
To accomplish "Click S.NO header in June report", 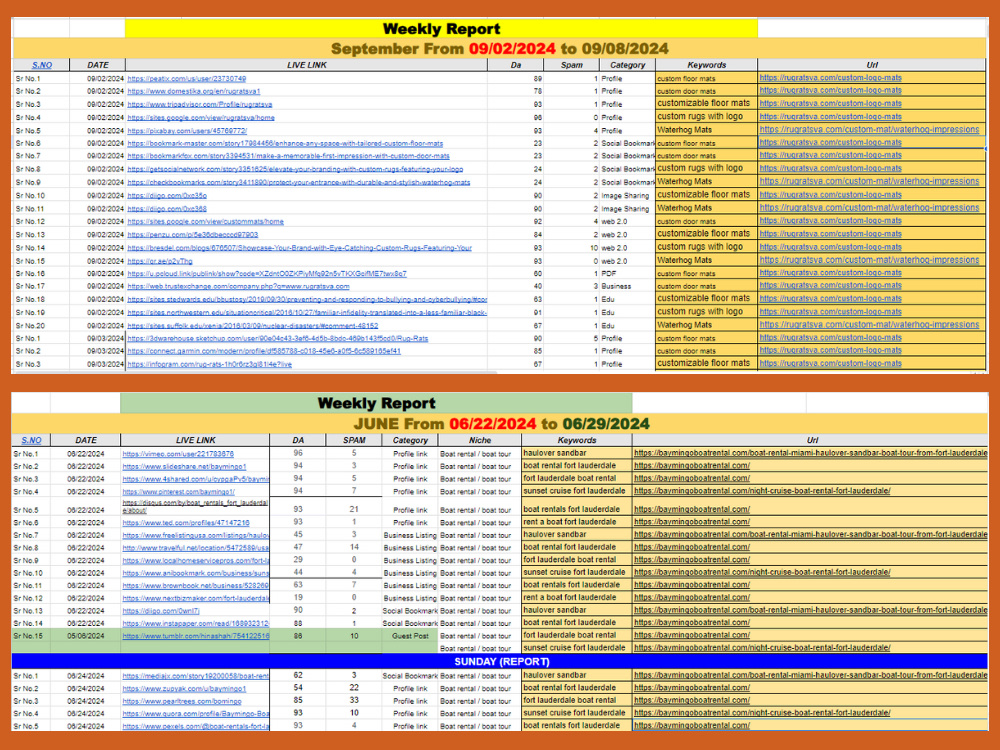I will (31, 441).
